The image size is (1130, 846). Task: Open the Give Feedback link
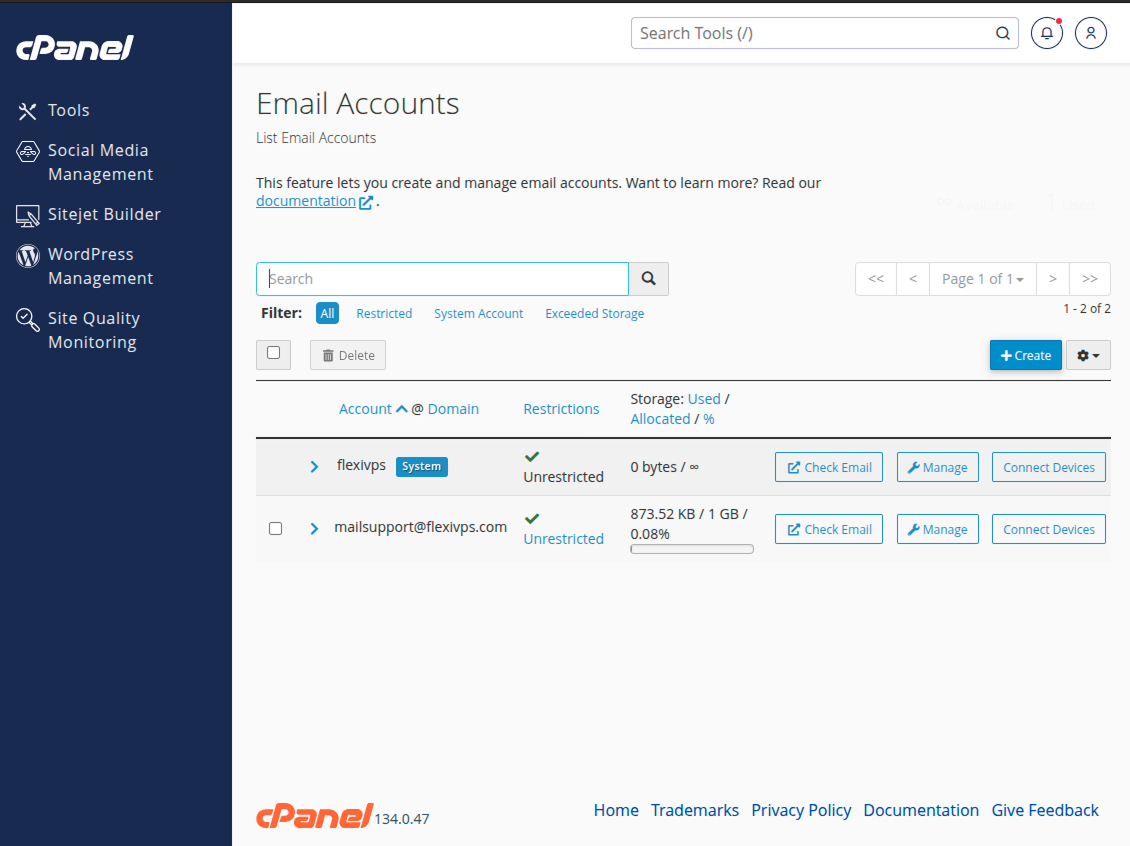click(1045, 810)
